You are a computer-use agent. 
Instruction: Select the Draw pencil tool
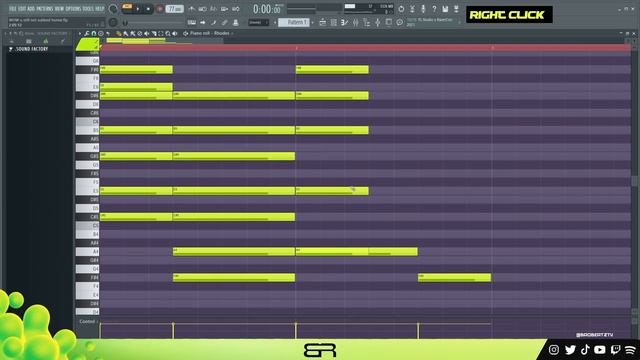119,33
